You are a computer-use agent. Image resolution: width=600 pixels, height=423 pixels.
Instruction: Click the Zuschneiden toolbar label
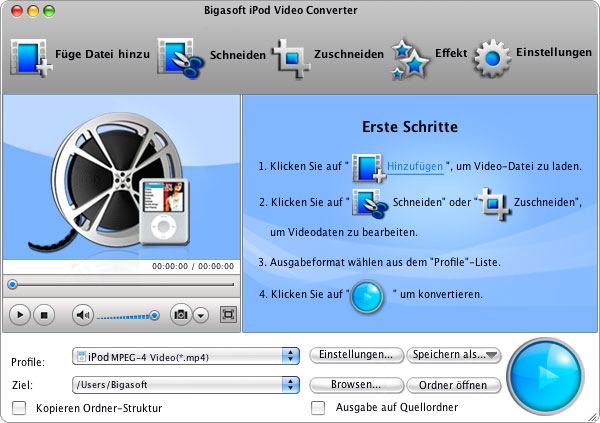point(349,54)
